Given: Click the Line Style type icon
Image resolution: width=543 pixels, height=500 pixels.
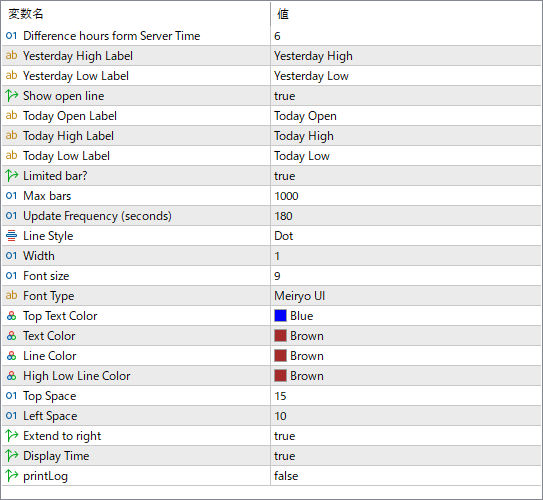Looking at the screenshot, I should click(x=11, y=236).
